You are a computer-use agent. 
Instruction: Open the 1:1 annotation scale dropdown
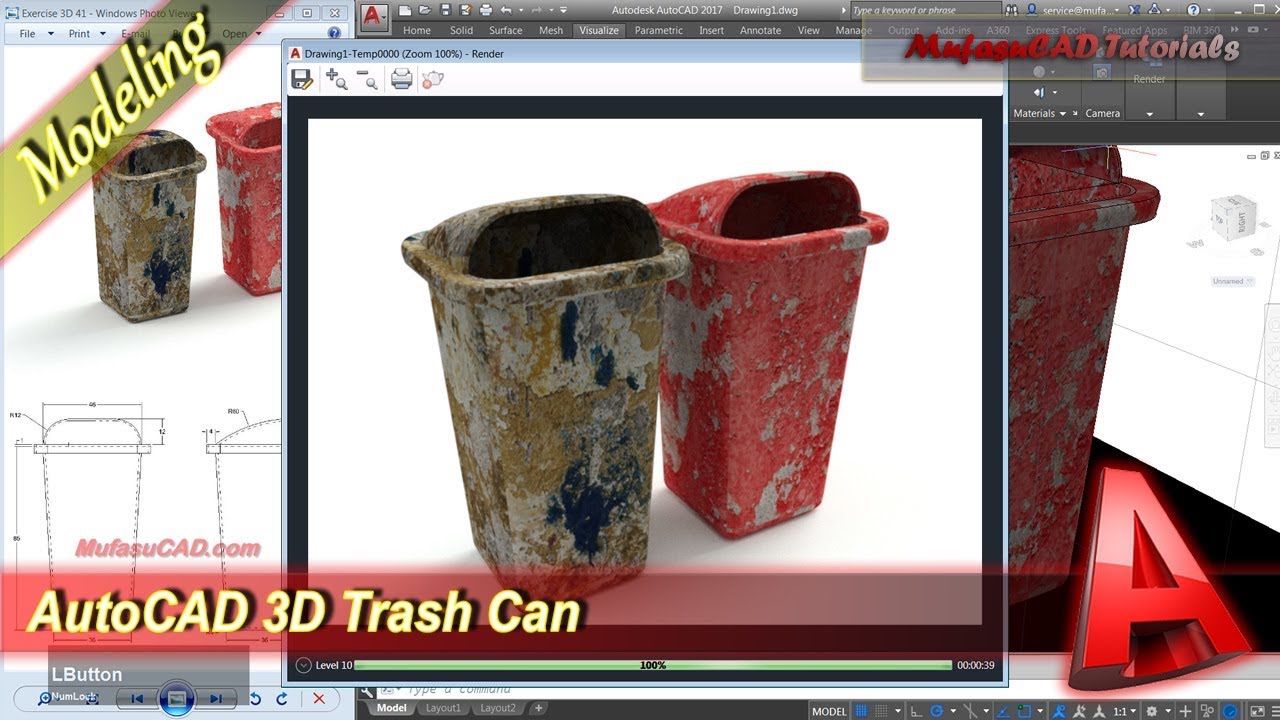click(x=1124, y=711)
